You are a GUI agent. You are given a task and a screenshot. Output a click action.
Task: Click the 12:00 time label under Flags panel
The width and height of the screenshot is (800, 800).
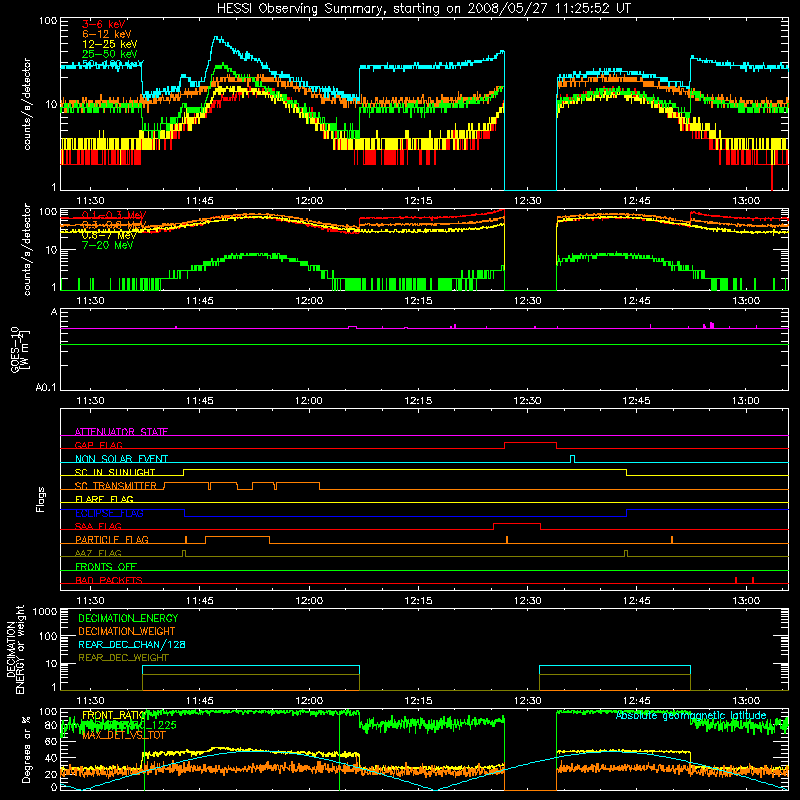[x=309, y=600]
